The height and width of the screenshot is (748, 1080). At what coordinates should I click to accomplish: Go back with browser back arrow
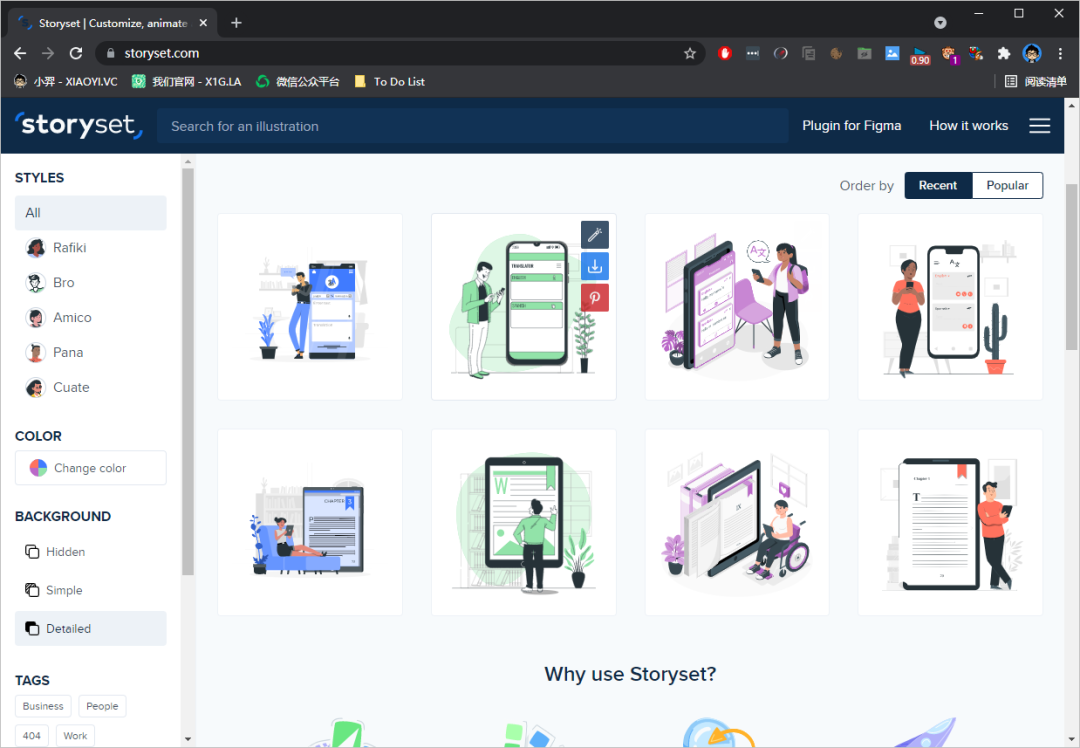pyautogui.click(x=20, y=53)
